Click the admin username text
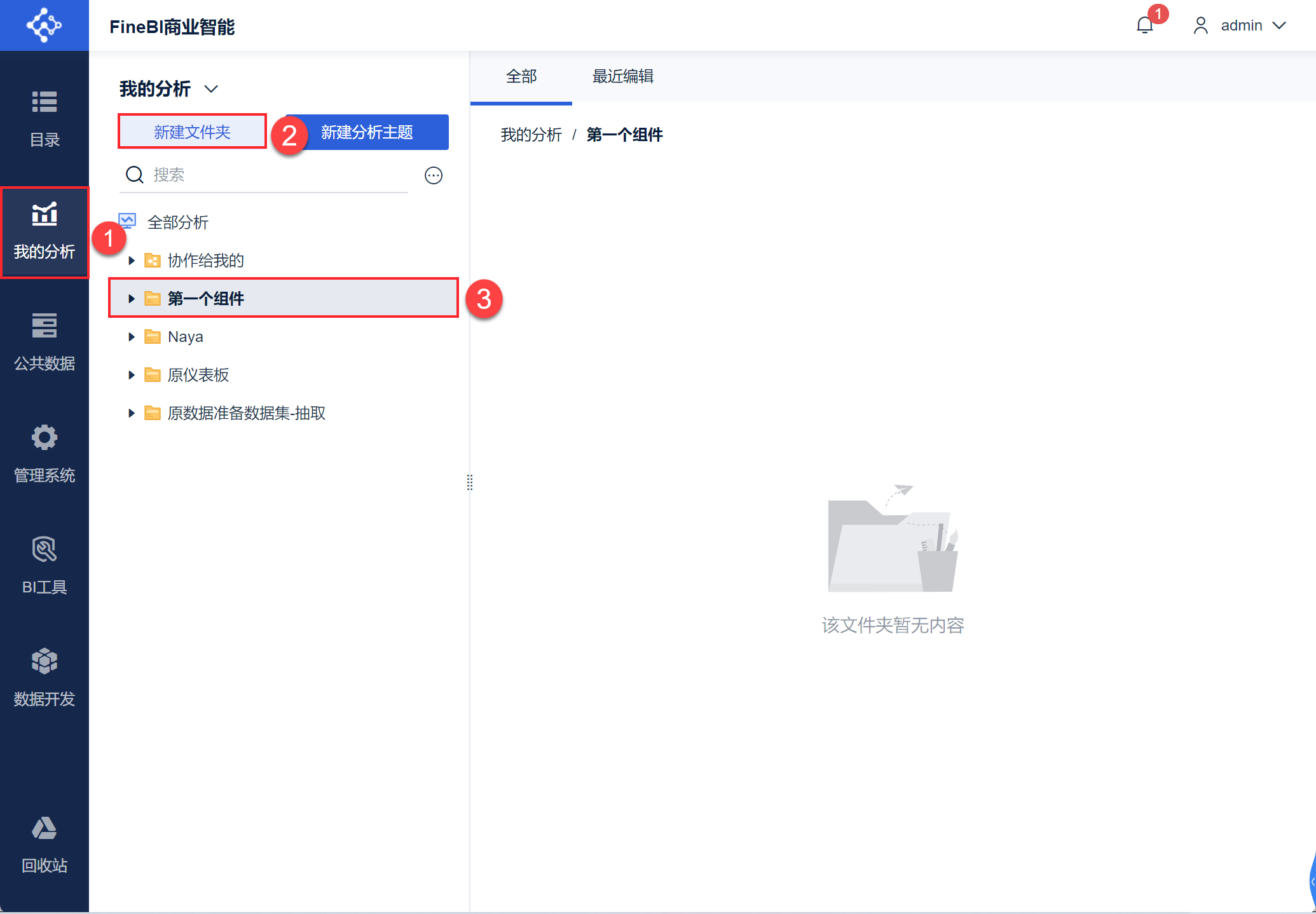Image resolution: width=1316 pixels, height=914 pixels. [x=1242, y=25]
